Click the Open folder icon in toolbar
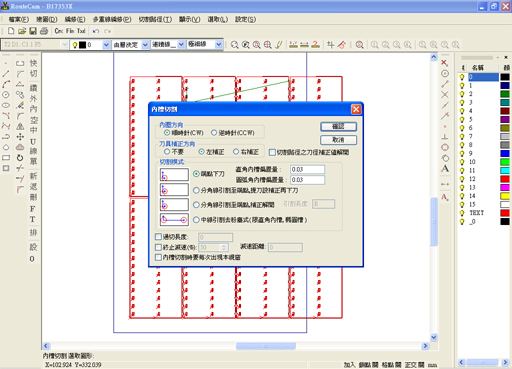Image resolution: width=512 pixels, height=369 pixels. (x=22, y=31)
